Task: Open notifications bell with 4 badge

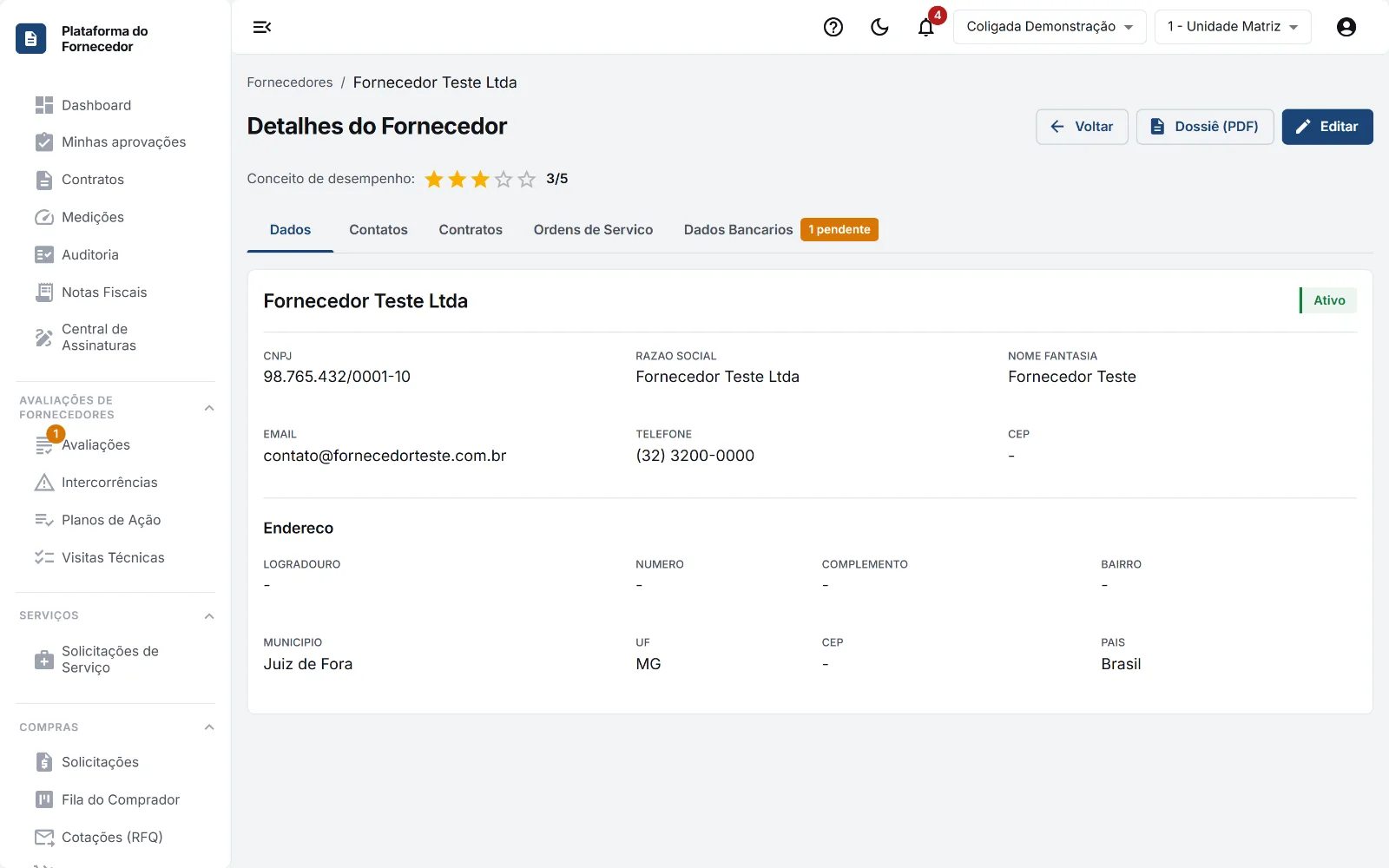Action: (926, 27)
